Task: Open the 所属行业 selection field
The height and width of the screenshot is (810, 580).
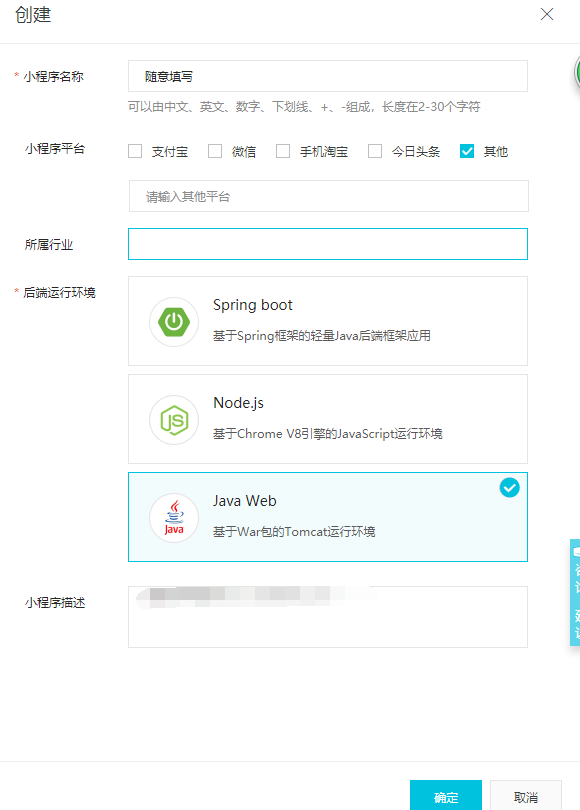Action: pos(328,244)
